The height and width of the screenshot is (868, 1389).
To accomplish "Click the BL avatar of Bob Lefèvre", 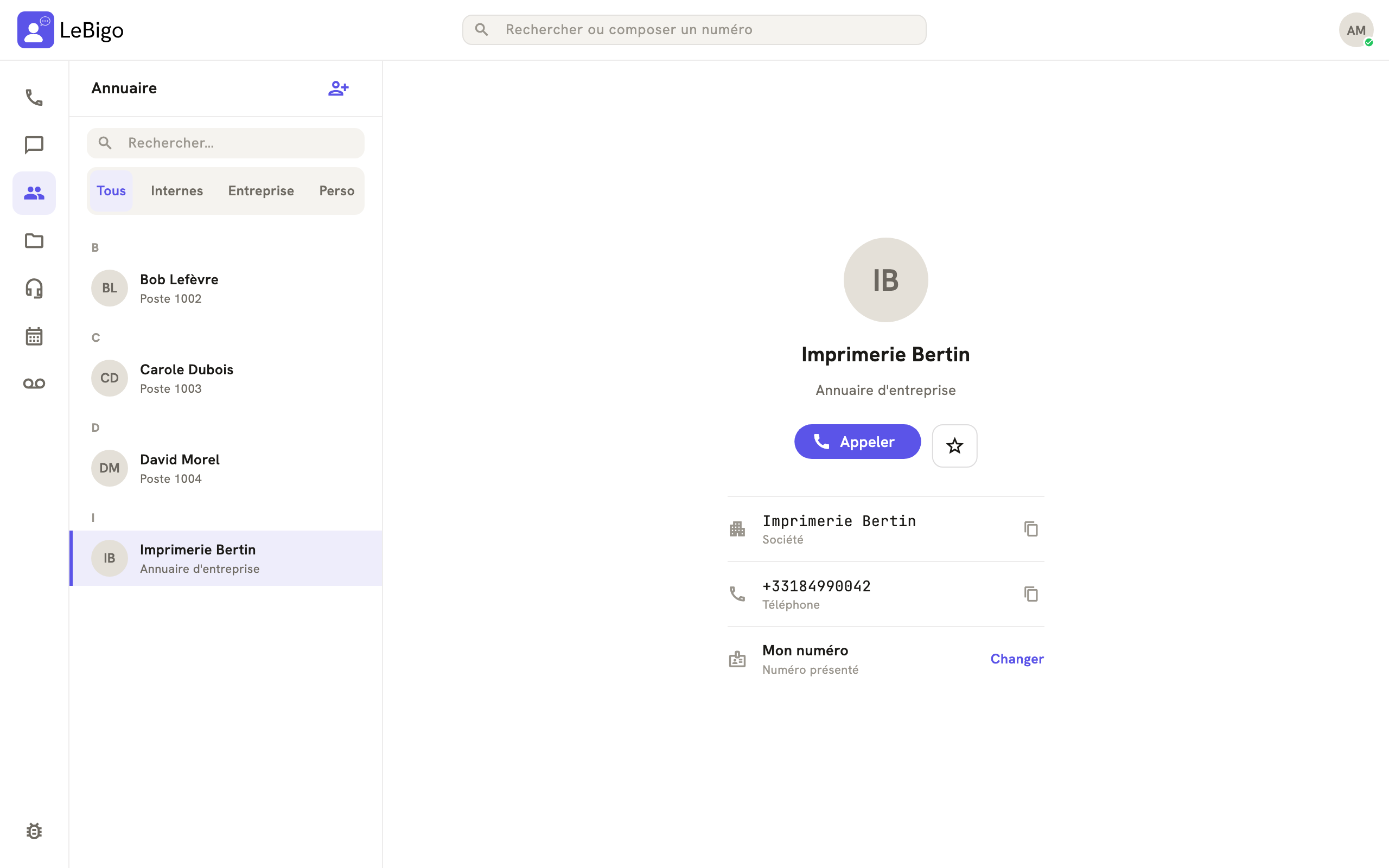I will tap(109, 288).
